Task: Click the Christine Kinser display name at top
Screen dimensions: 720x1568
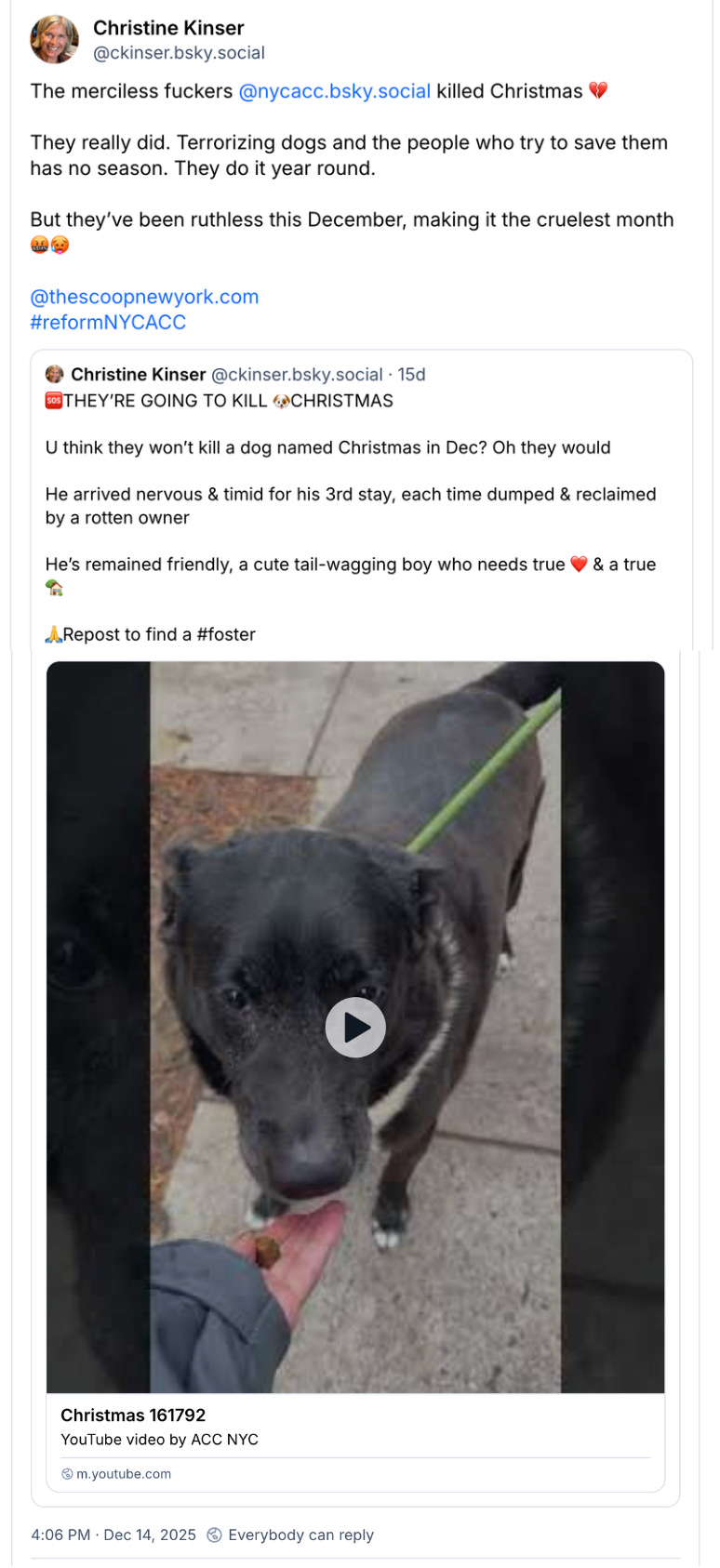Action: click(x=168, y=28)
